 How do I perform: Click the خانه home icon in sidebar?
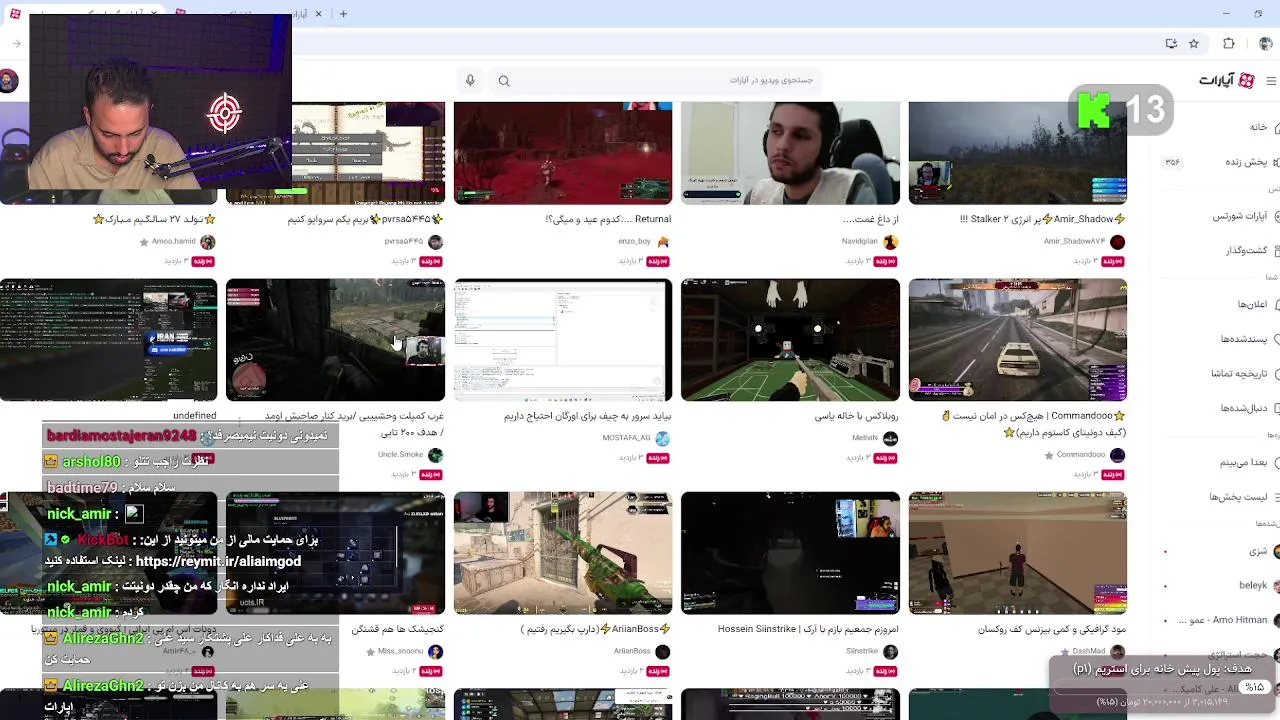click(x=1276, y=127)
